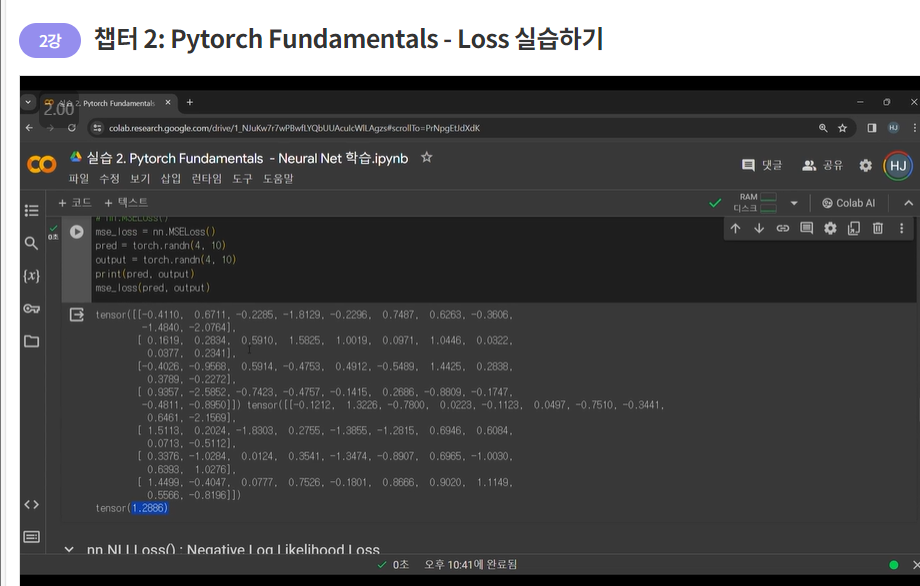Zoom page with magnifier icon in address bar
This screenshot has height=586, width=920.
(x=823, y=128)
